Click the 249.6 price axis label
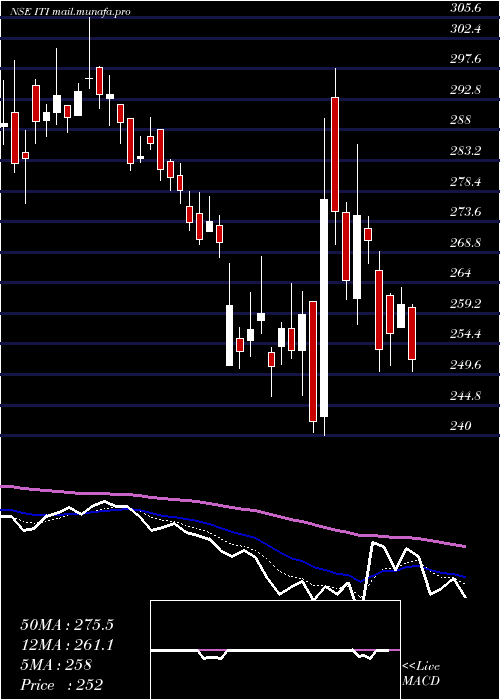The image size is (500, 700). pos(467,365)
